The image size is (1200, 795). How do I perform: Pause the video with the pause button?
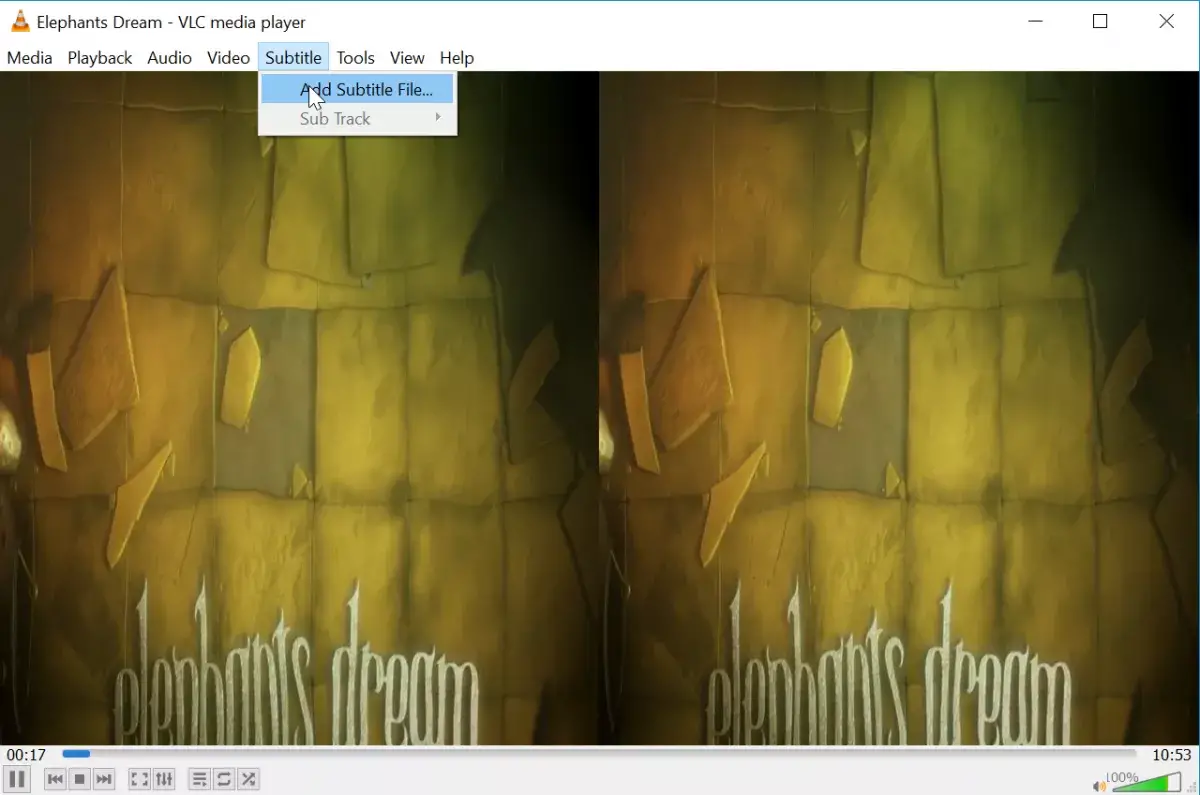[x=17, y=779]
